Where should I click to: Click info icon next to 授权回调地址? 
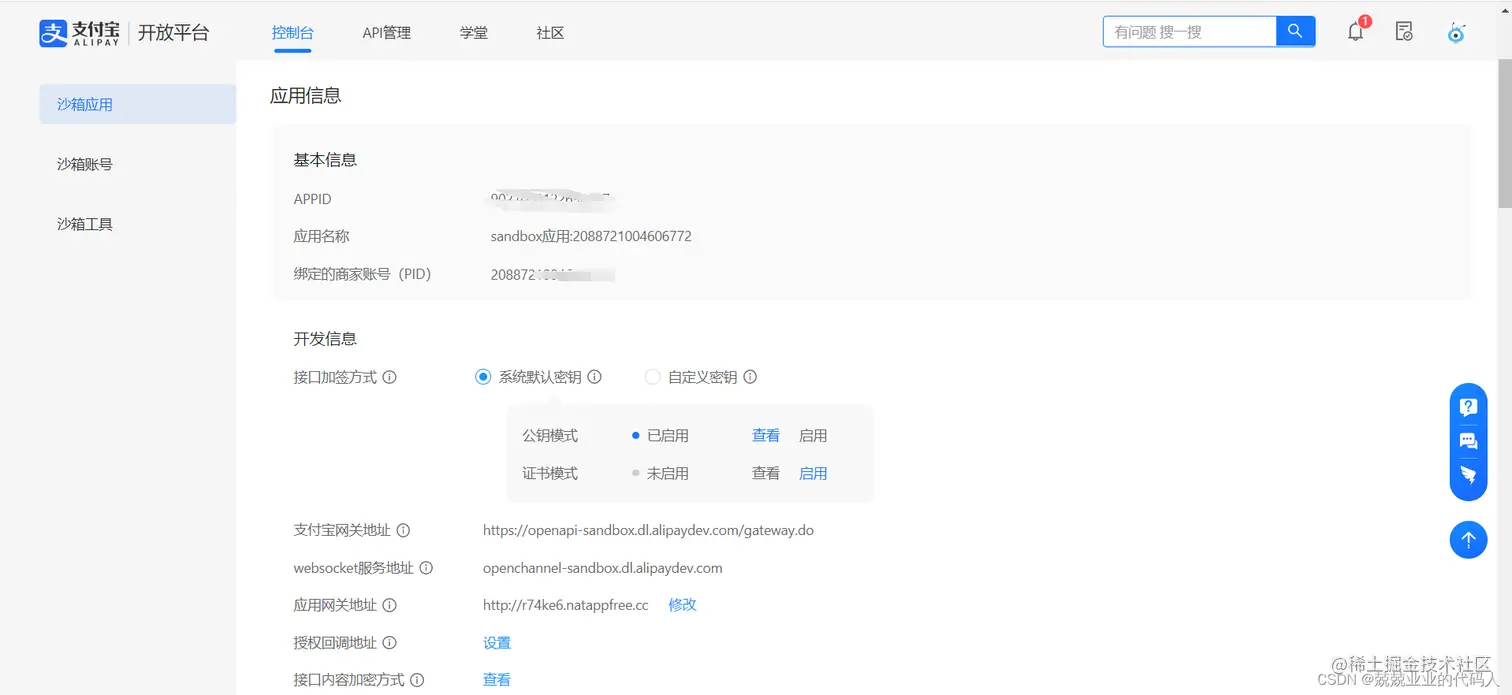tap(390, 643)
